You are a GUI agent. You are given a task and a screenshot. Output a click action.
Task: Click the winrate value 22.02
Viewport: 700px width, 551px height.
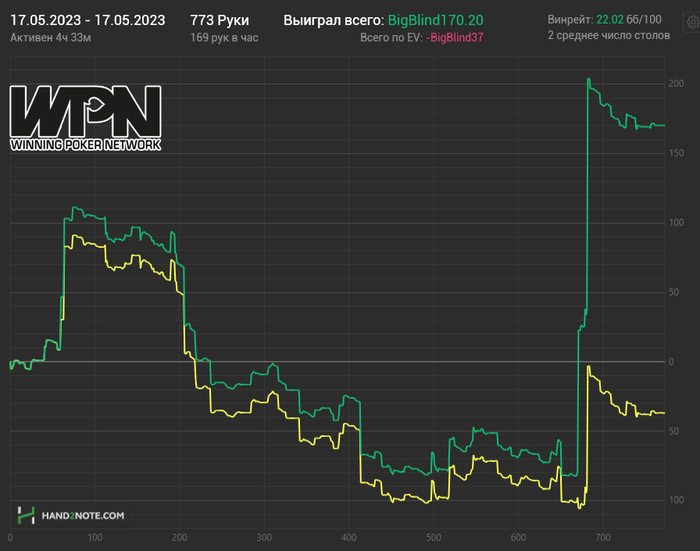610,20
